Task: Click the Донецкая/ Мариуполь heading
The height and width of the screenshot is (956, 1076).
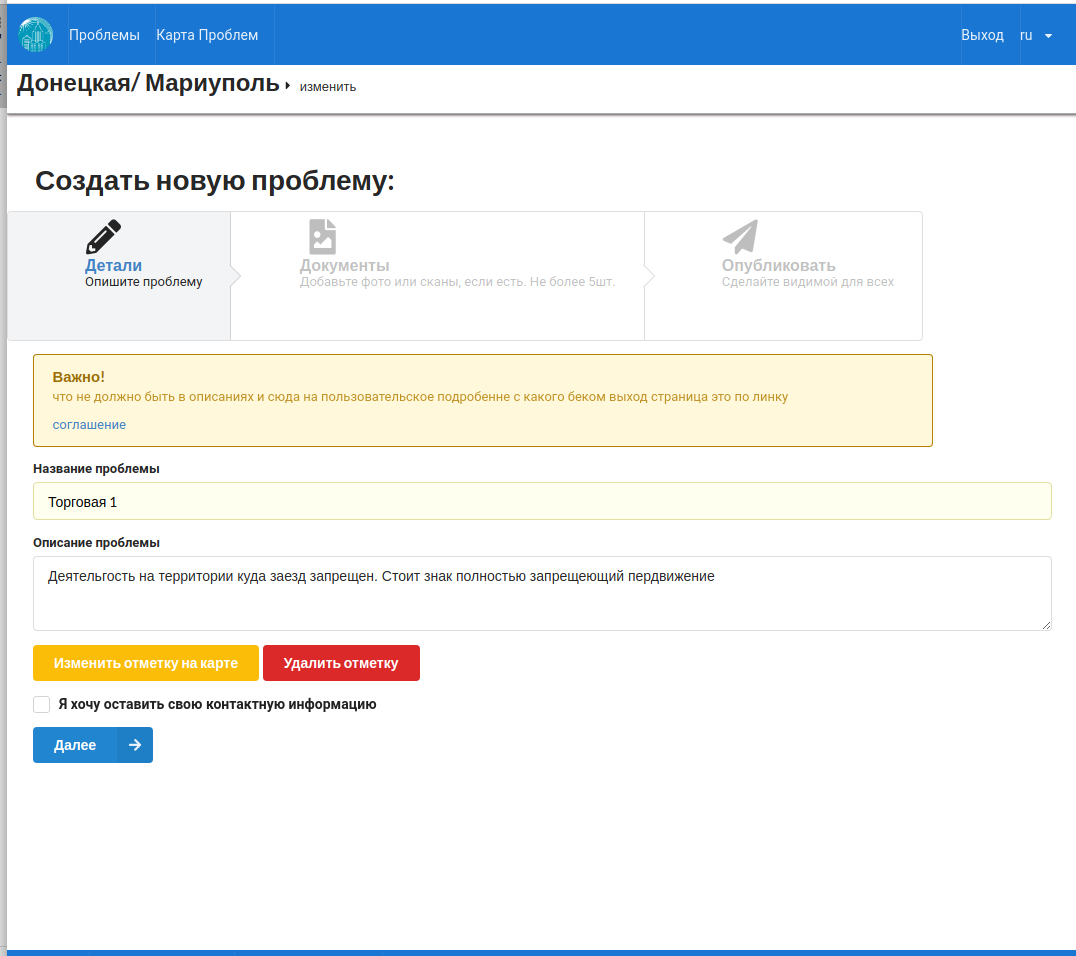Action: pyautogui.click(x=148, y=83)
